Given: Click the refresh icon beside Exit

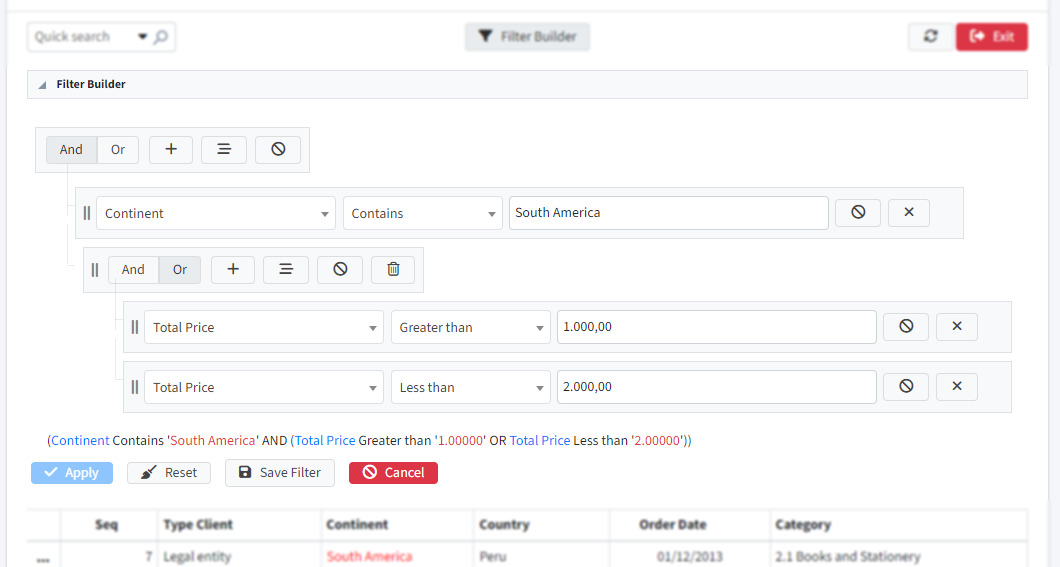Looking at the screenshot, I should click(x=930, y=37).
